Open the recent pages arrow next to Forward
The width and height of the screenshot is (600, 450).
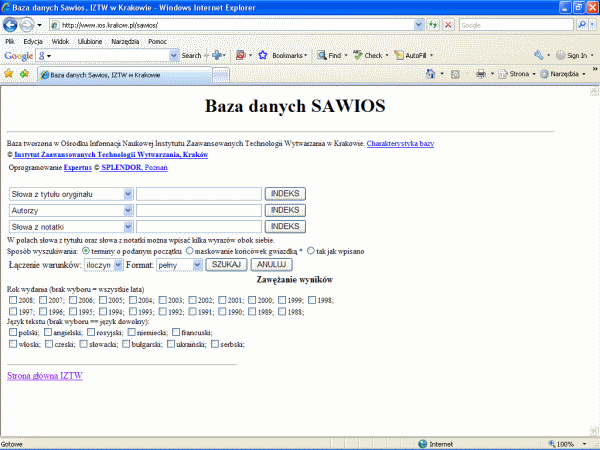pyautogui.click(x=39, y=26)
